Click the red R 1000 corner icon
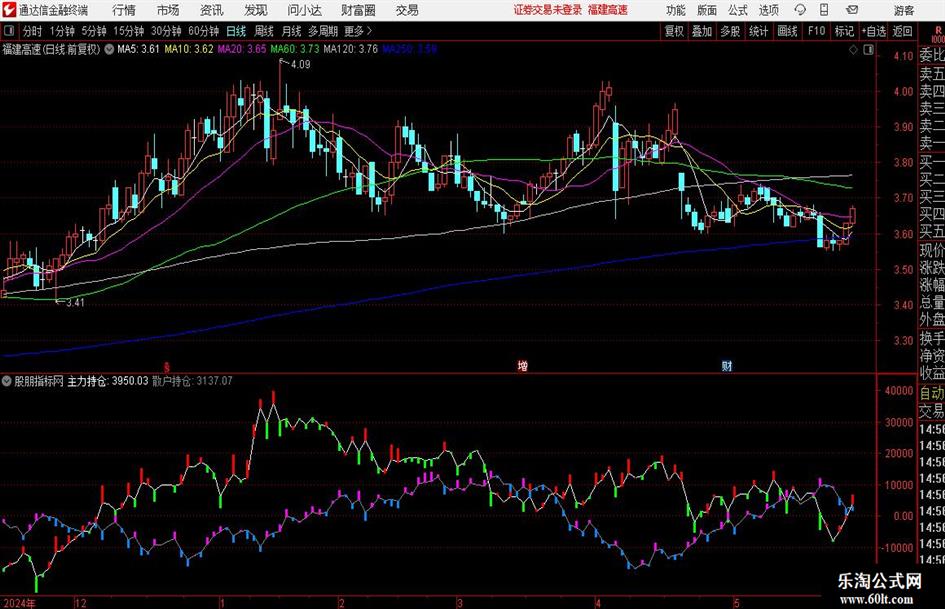Viewport: 945px width, 609px height. pyautogui.click(x=938, y=34)
